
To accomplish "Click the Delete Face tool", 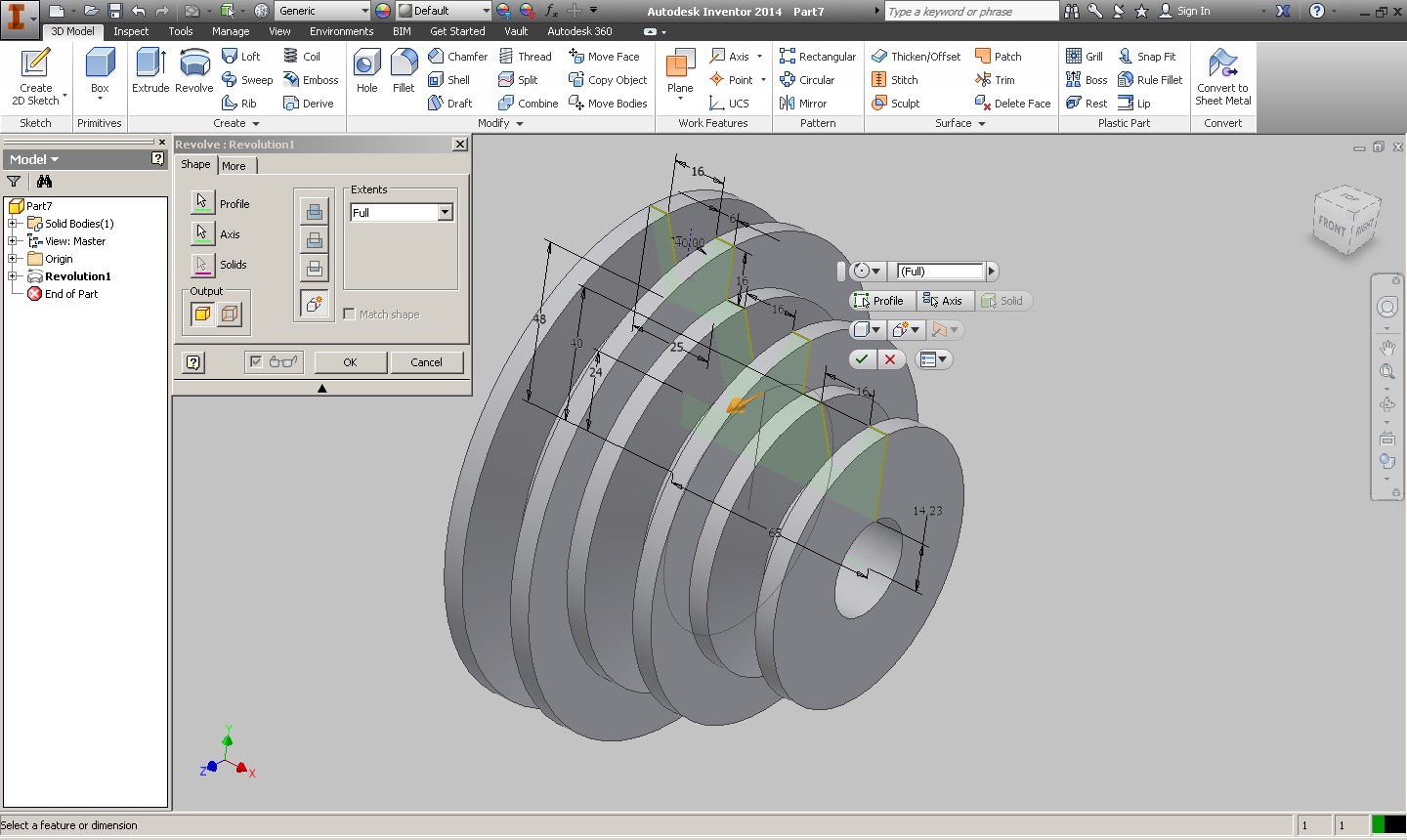I will pyautogui.click(x=1012, y=104).
